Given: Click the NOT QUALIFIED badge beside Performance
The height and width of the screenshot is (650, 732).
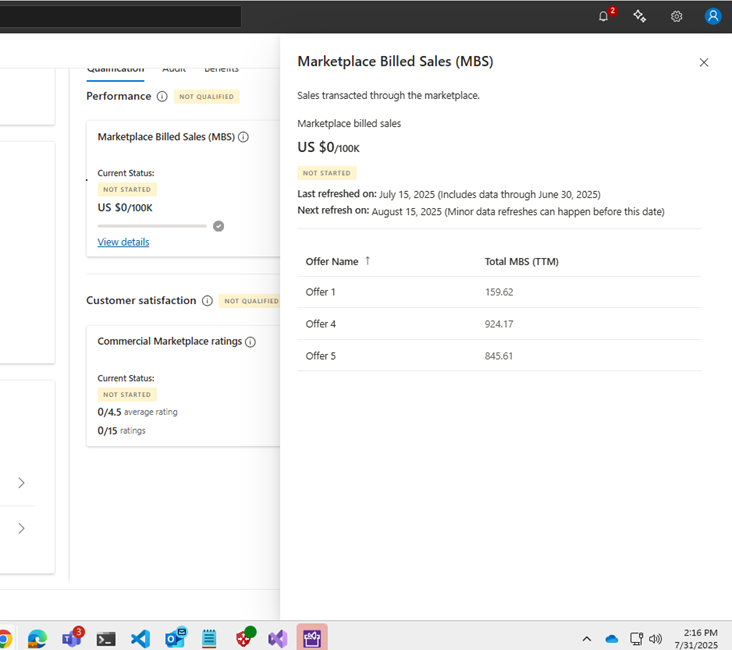Looking at the screenshot, I should click(206, 97).
